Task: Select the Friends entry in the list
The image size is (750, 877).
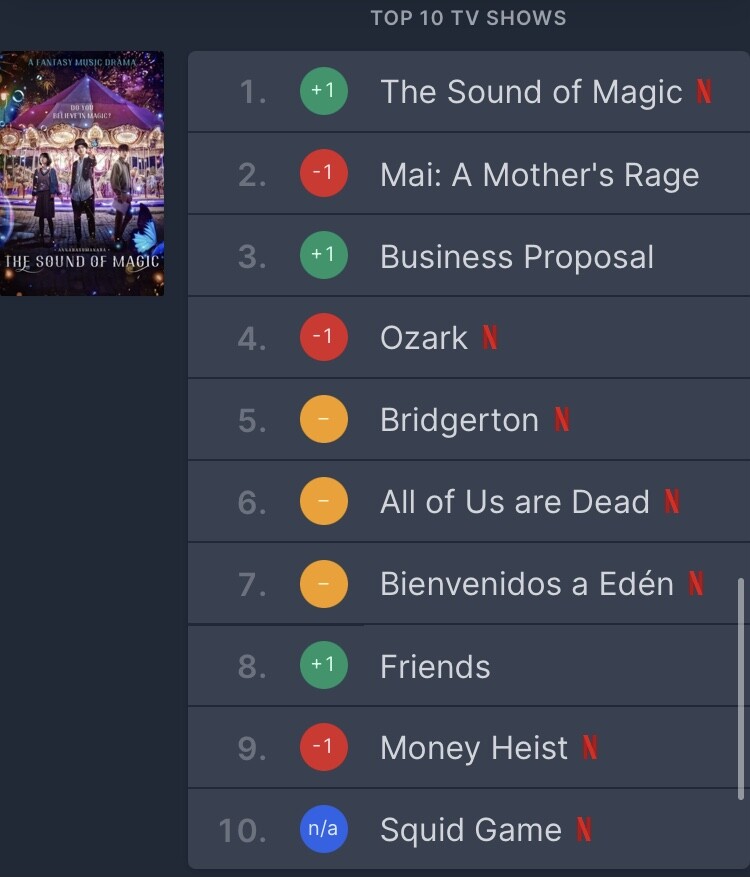Action: pos(435,667)
